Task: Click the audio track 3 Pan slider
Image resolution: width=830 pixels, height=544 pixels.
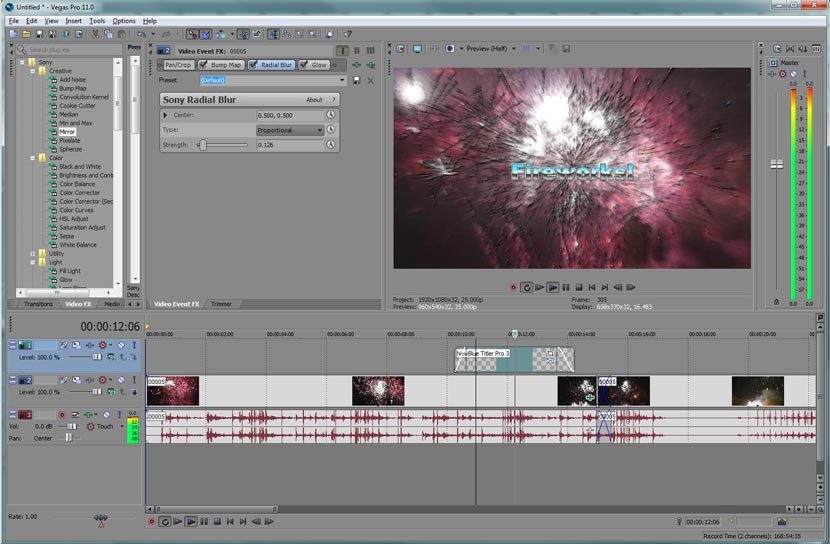Action: (x=68, y=438)
